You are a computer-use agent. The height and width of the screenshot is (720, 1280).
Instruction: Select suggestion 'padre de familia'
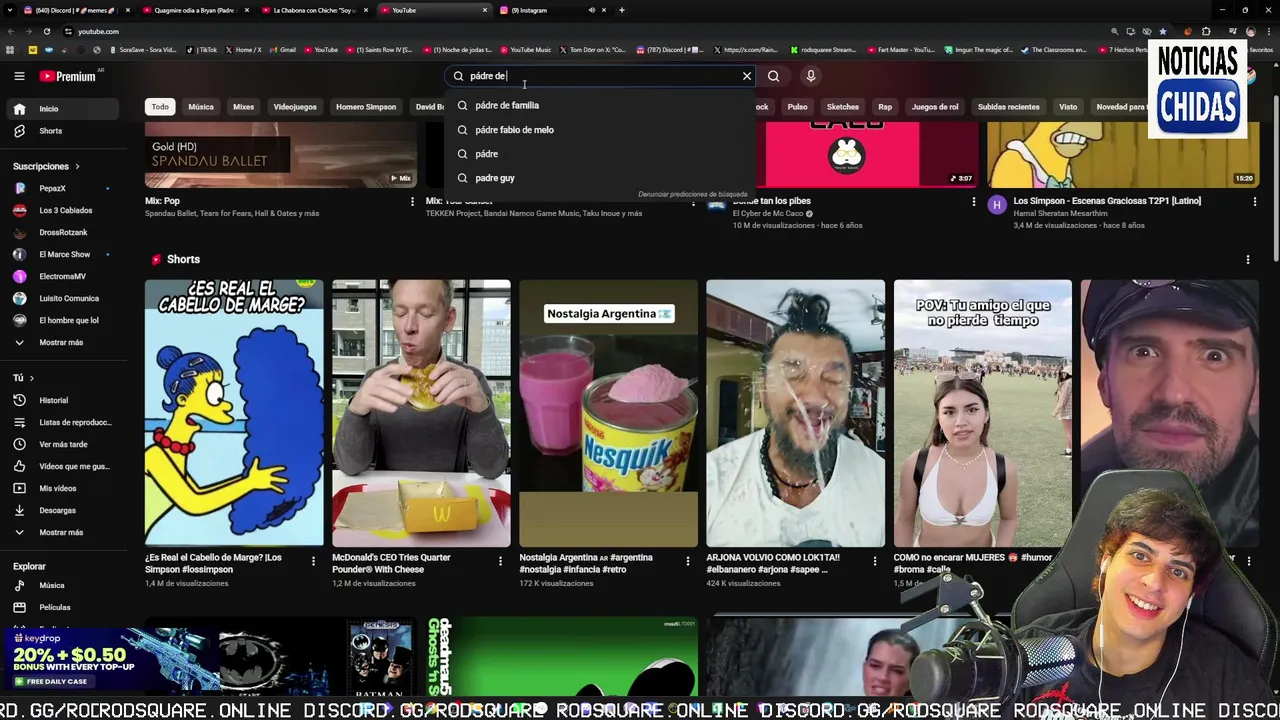click(599, 105)
